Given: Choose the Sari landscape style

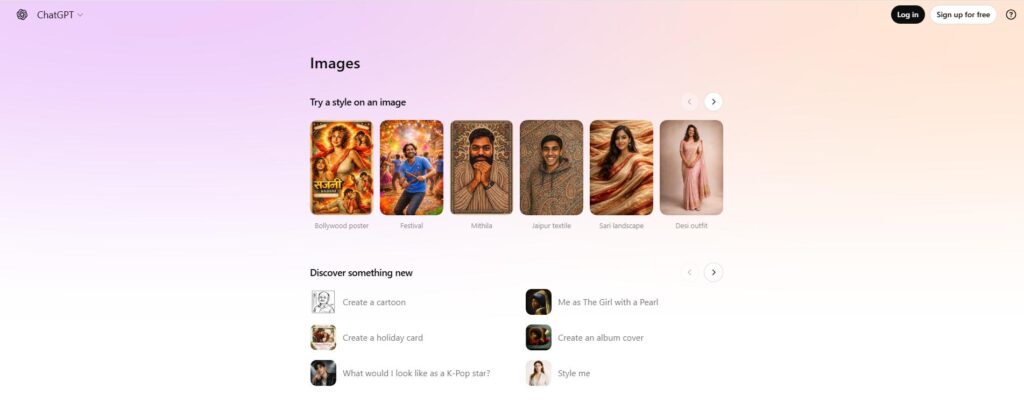Looking at the screenshot, I should pyautogui.click(x=621, y=167).
